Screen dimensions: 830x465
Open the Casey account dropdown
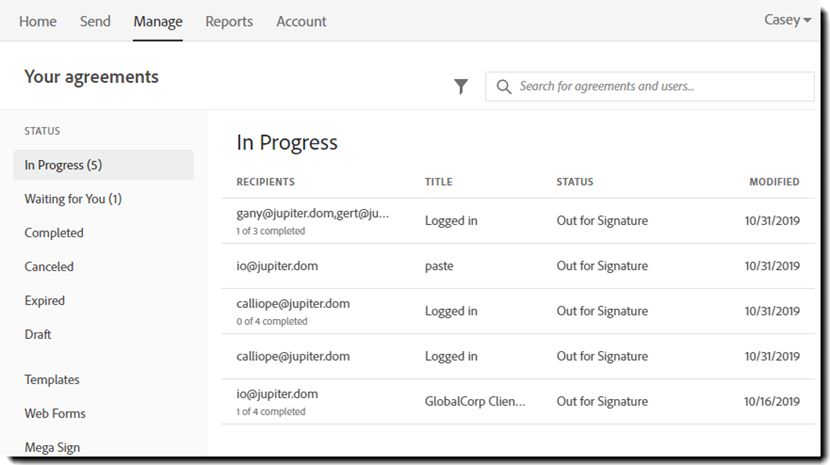pyautogui.click(x=787, y=20)
